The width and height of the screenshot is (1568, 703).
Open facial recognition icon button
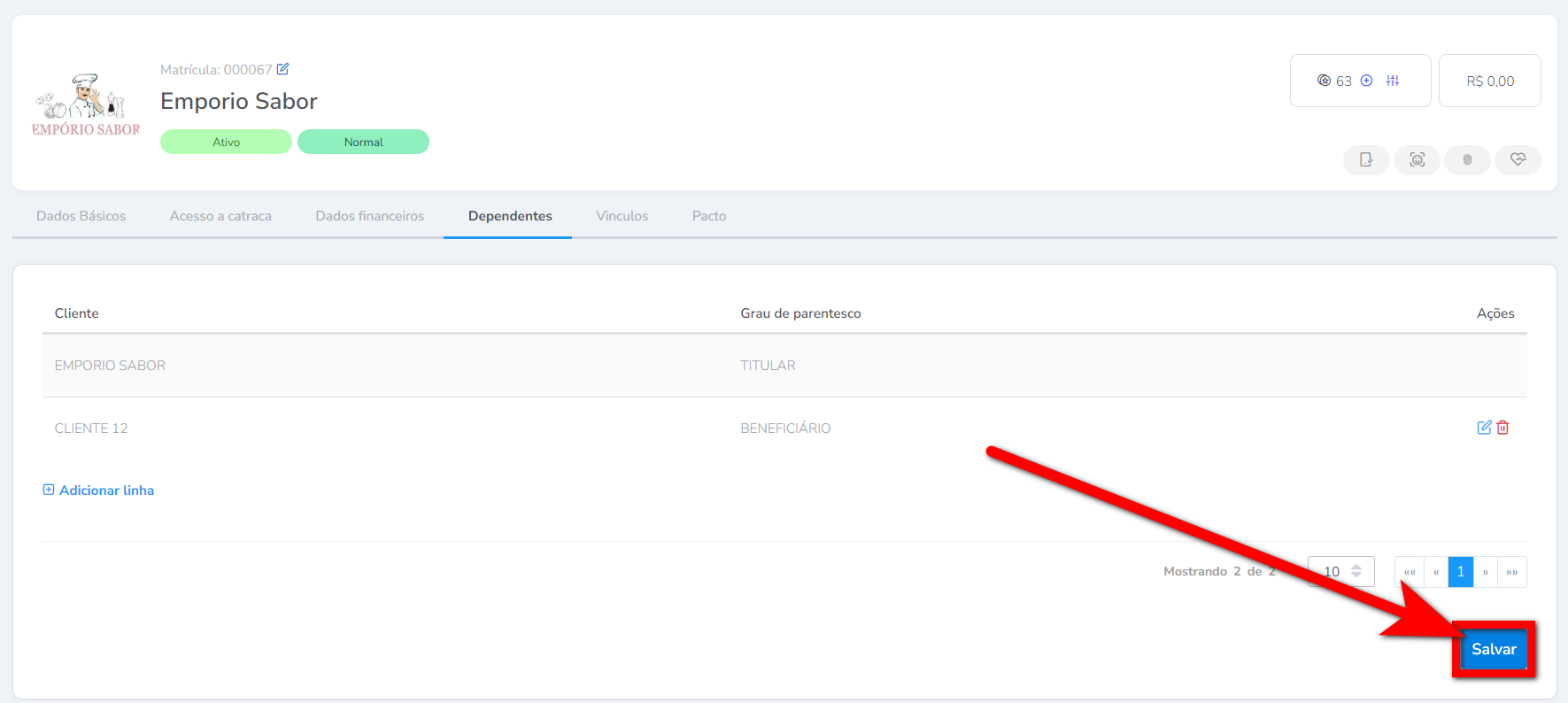(1417, 159)
